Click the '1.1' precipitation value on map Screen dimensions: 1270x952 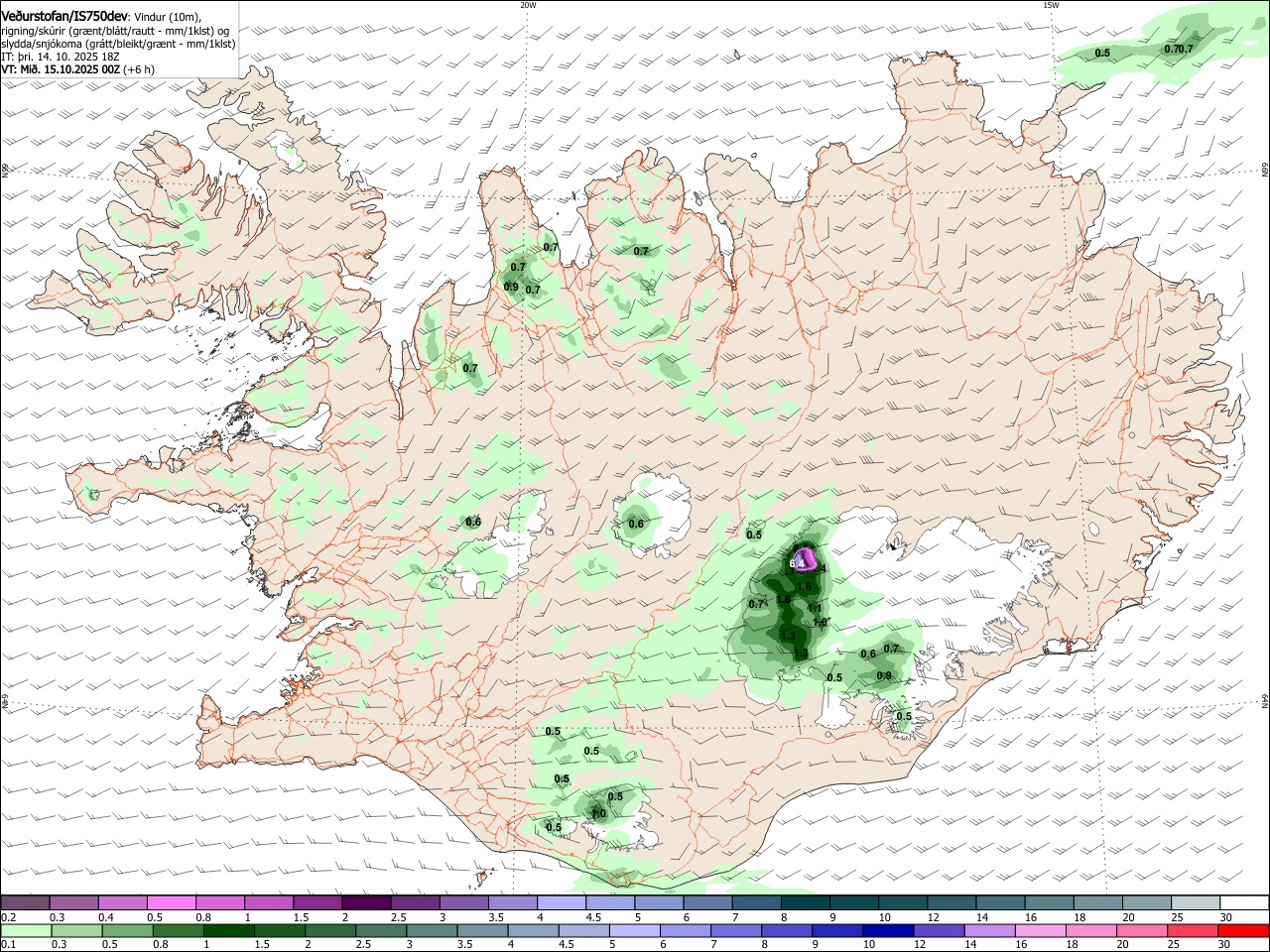tap(815, 608)
